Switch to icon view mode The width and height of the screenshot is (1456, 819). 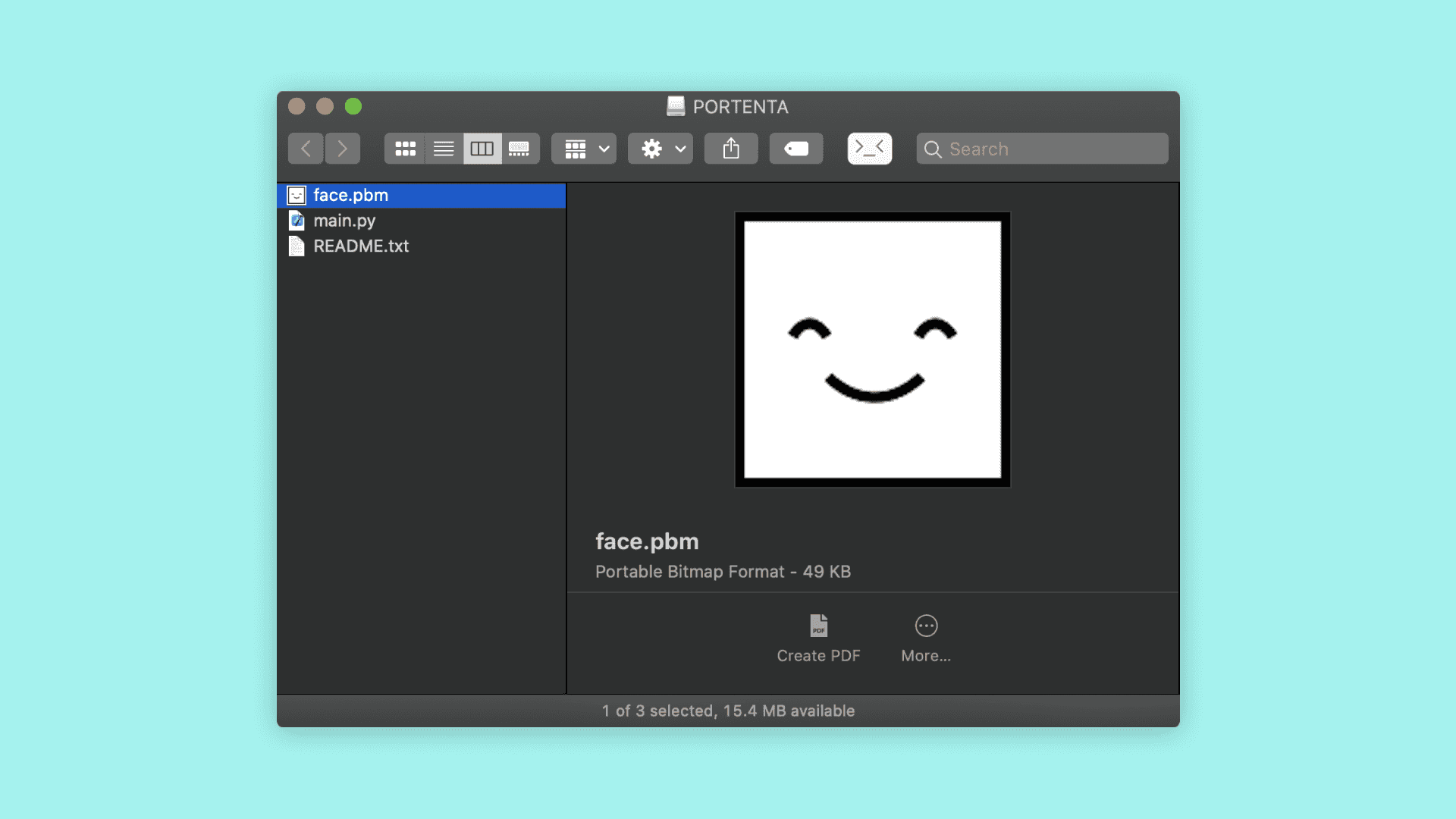coord(405,149)
